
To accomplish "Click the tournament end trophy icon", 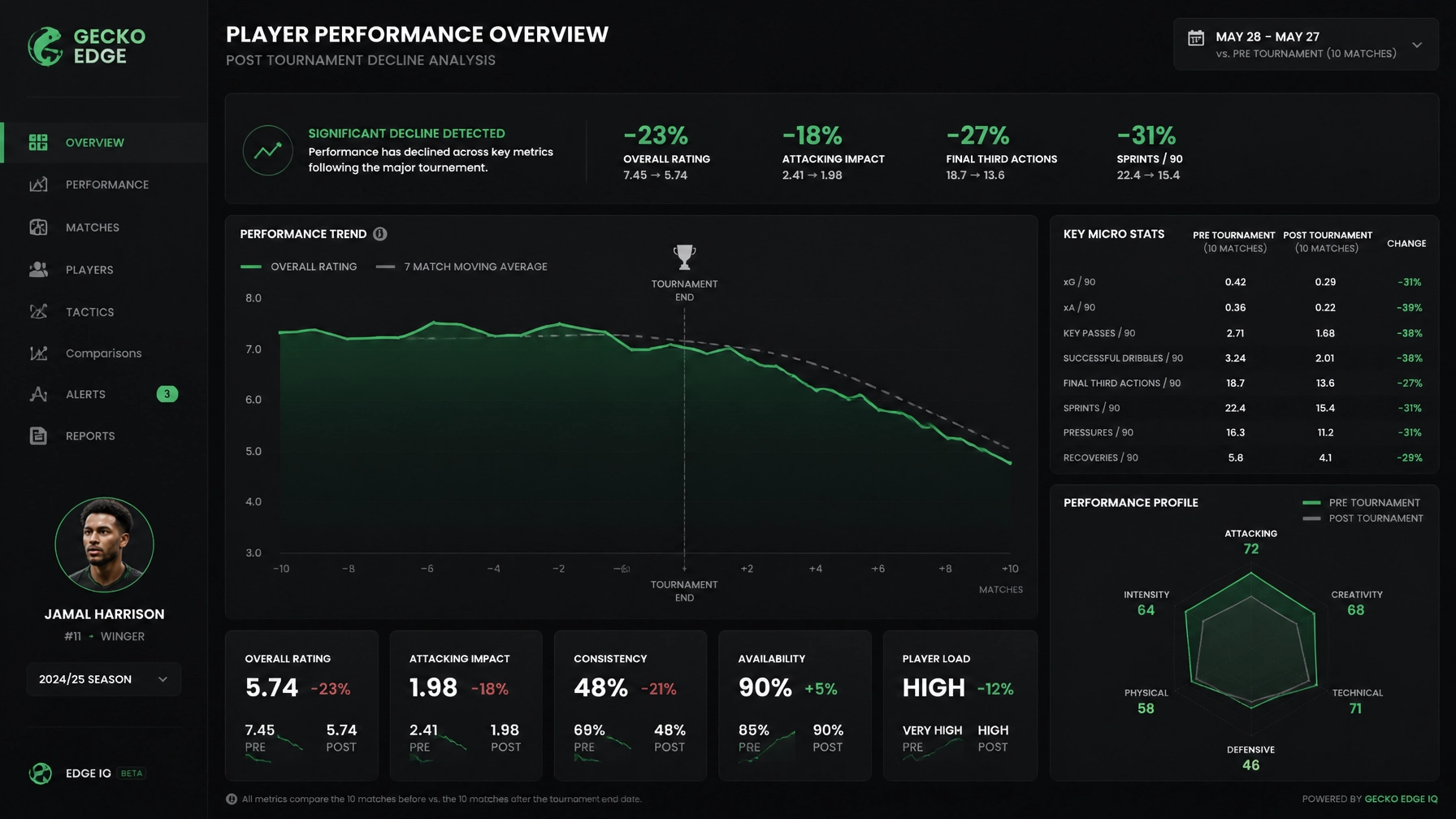I will (684, 258).
